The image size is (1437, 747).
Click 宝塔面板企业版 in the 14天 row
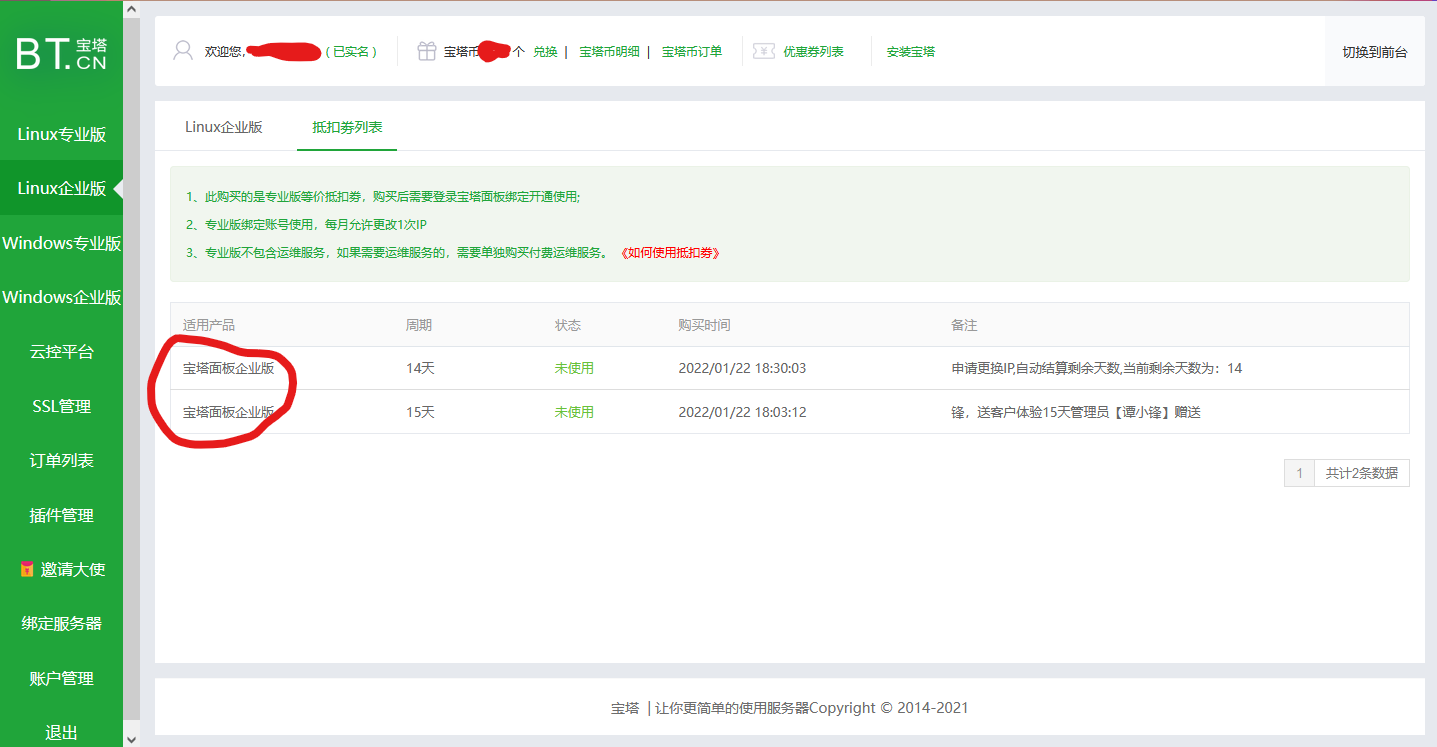coord(228,368)
